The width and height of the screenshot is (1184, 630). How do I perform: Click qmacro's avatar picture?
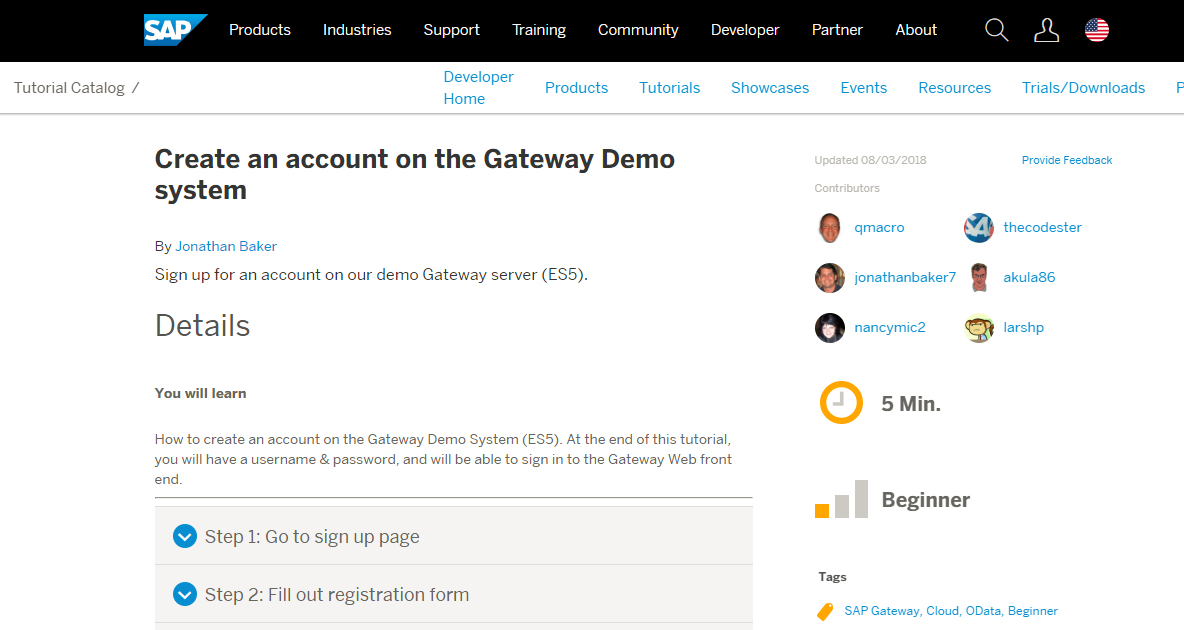click(829, 227)
